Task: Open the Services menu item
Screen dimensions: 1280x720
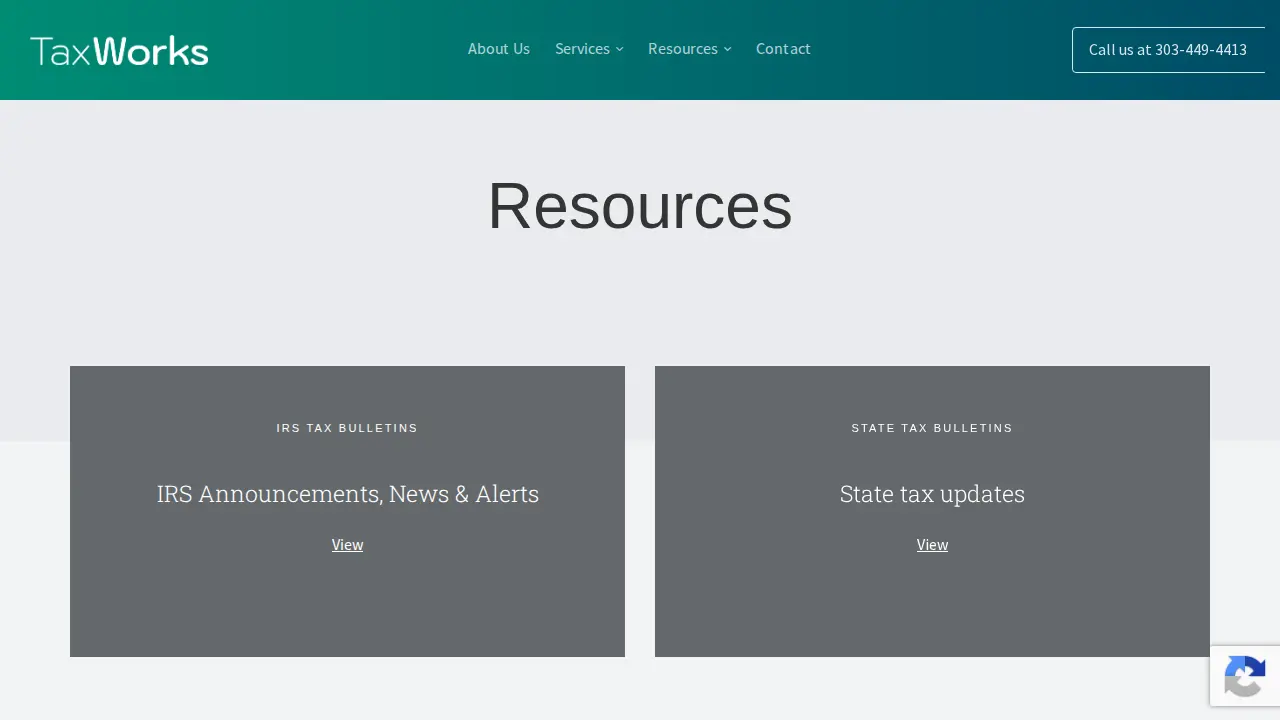Action: point(582,48)
